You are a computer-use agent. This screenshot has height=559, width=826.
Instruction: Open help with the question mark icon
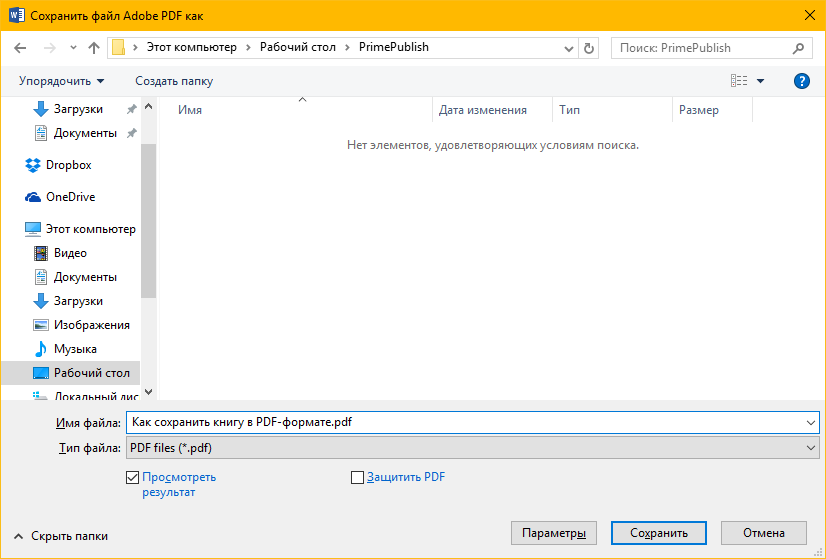(x=801, y=81)
